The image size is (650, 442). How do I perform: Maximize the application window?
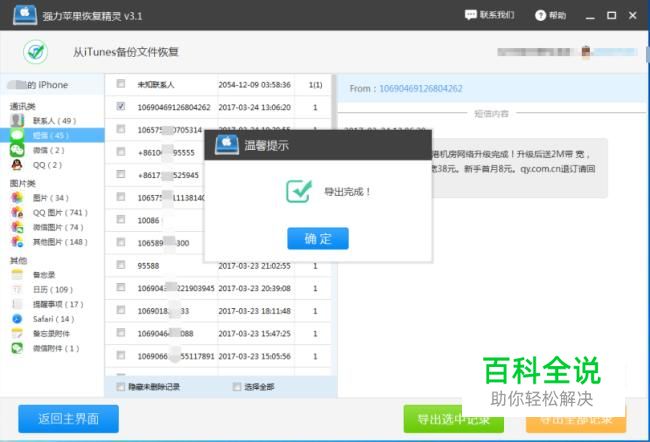tap(611, 16)
